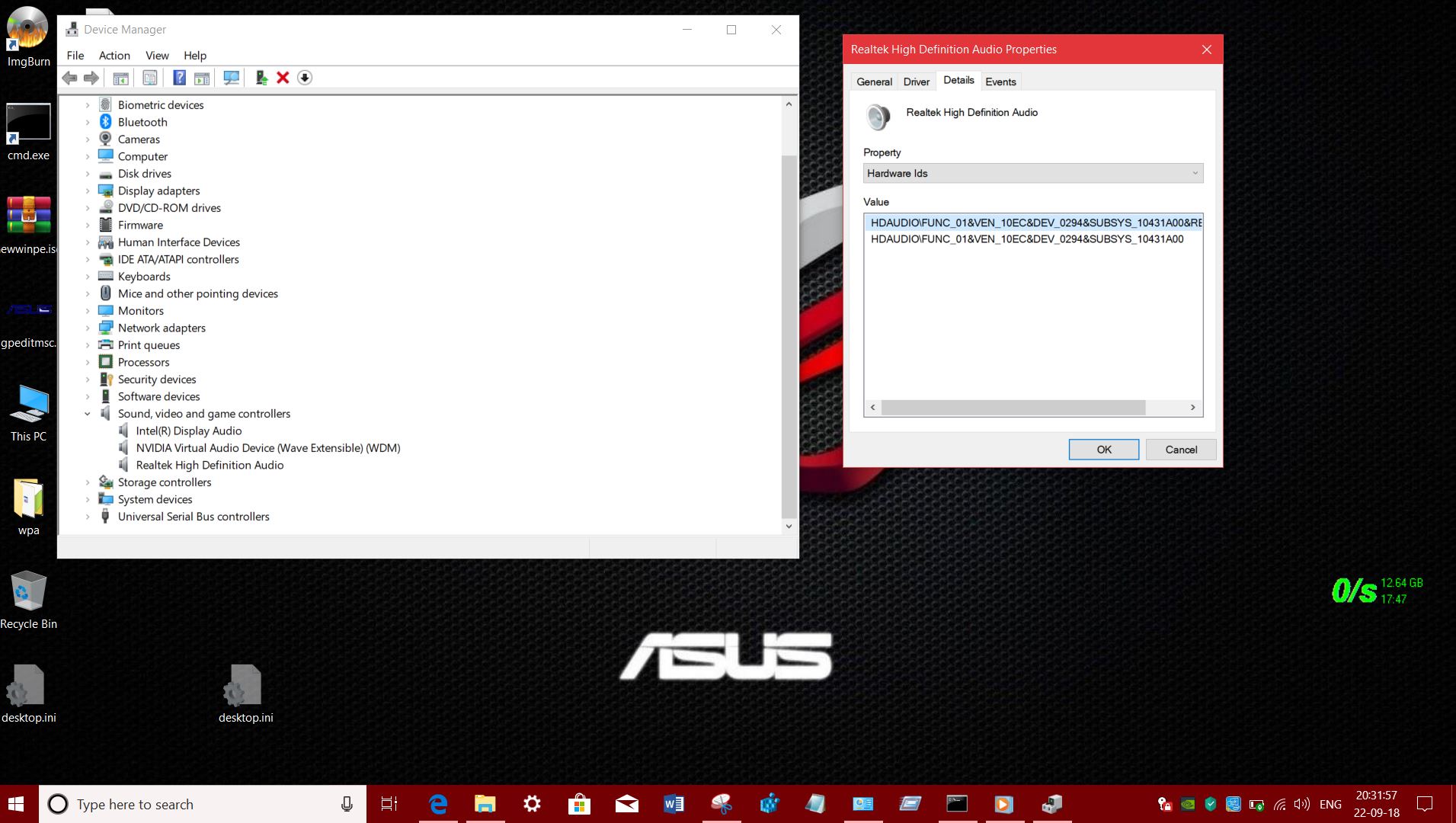Select the Recycle Bin desktop icon

tap(28, 600)
